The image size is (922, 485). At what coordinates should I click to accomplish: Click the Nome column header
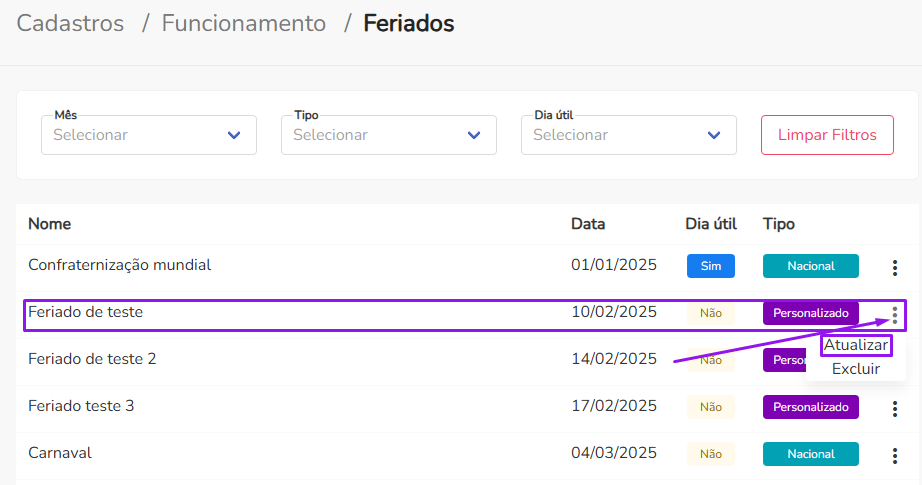[49, 224]
